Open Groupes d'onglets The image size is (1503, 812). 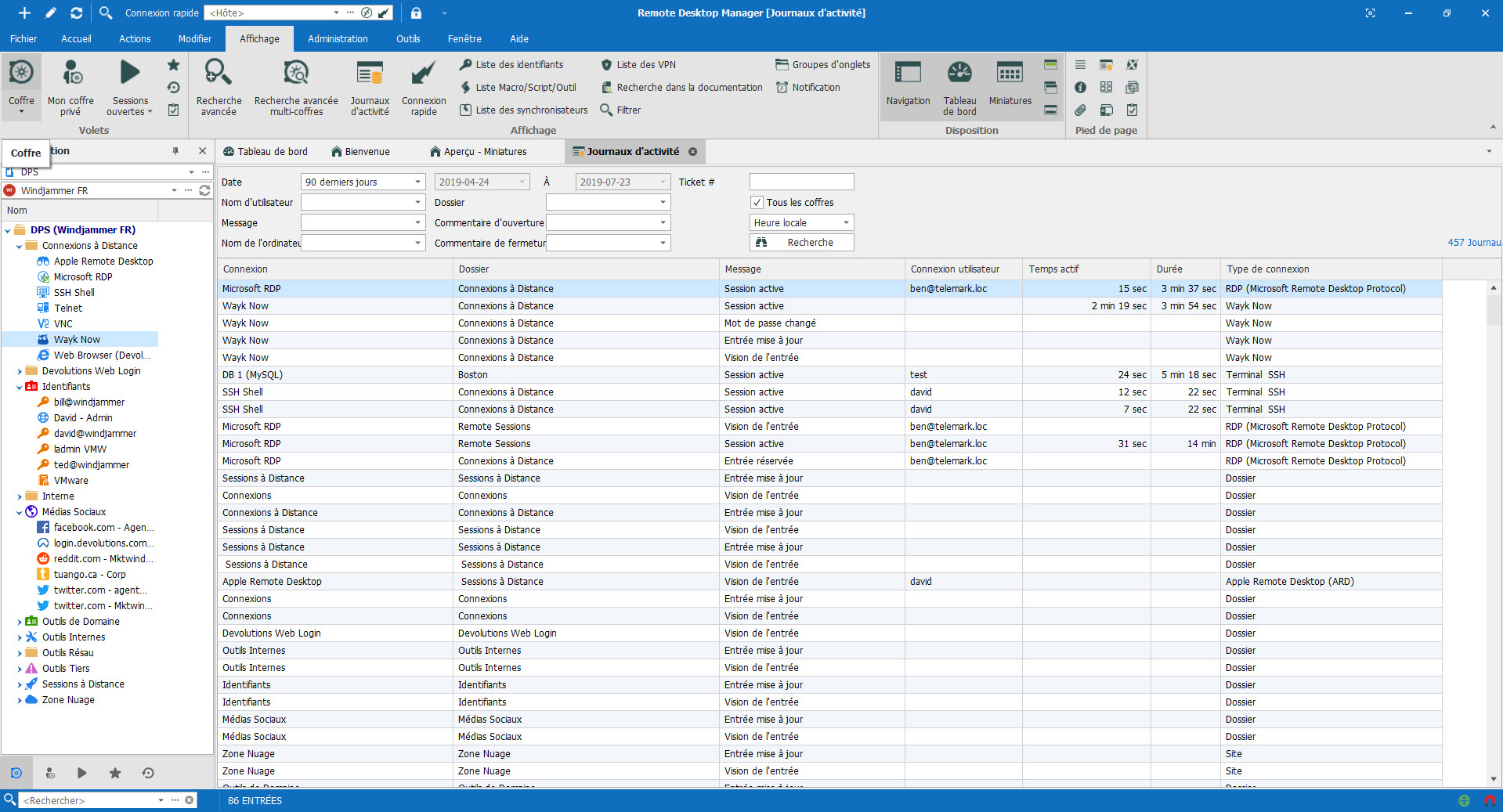tap(823, 65)
